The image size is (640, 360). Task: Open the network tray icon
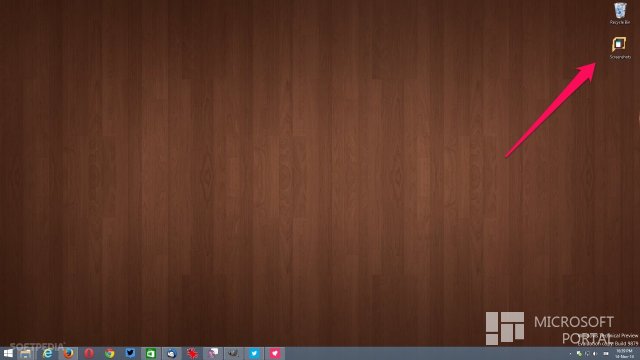(587, 353)
